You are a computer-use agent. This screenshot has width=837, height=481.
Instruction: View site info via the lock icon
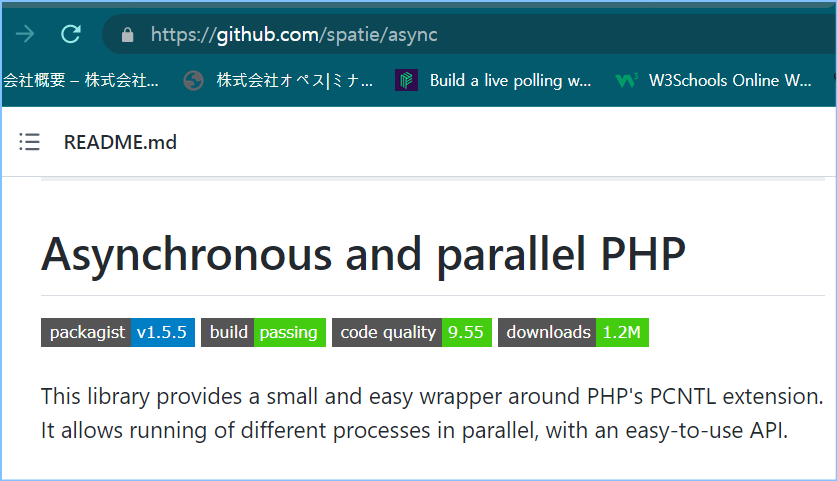tap(127, 34)
